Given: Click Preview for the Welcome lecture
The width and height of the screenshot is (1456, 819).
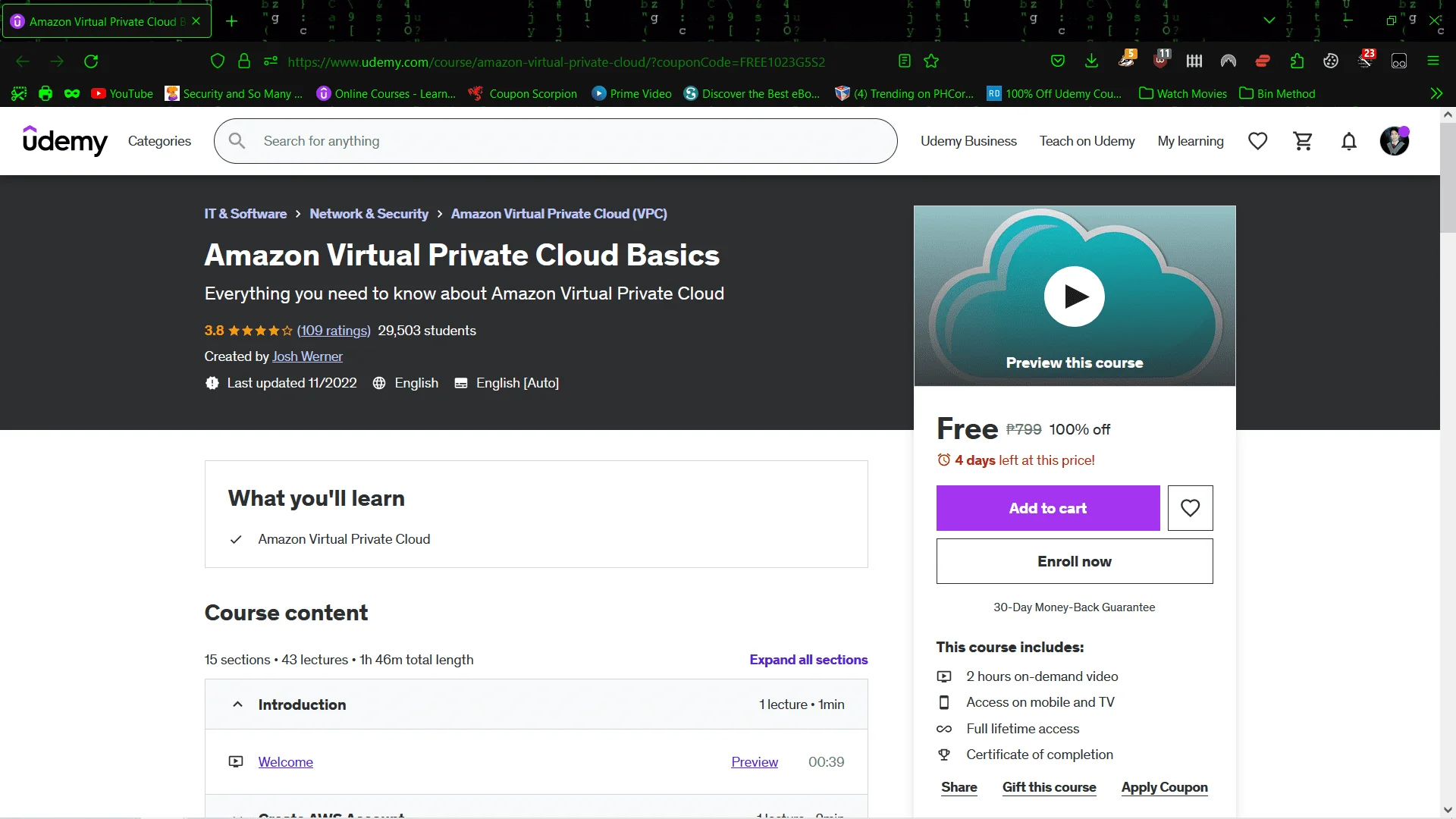Looking at the screenshot, I should [755, 762].
